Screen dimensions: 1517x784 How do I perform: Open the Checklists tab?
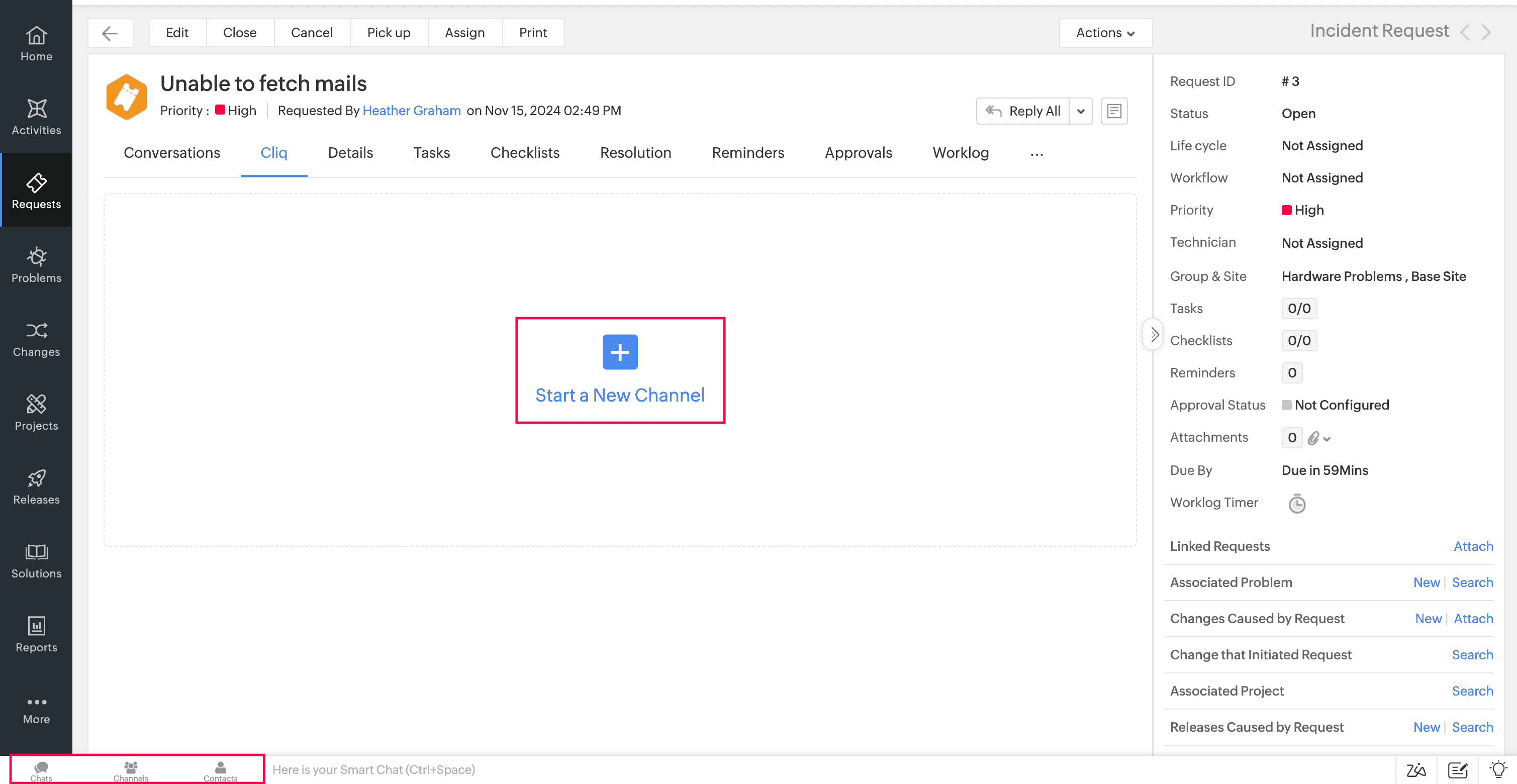524,152
